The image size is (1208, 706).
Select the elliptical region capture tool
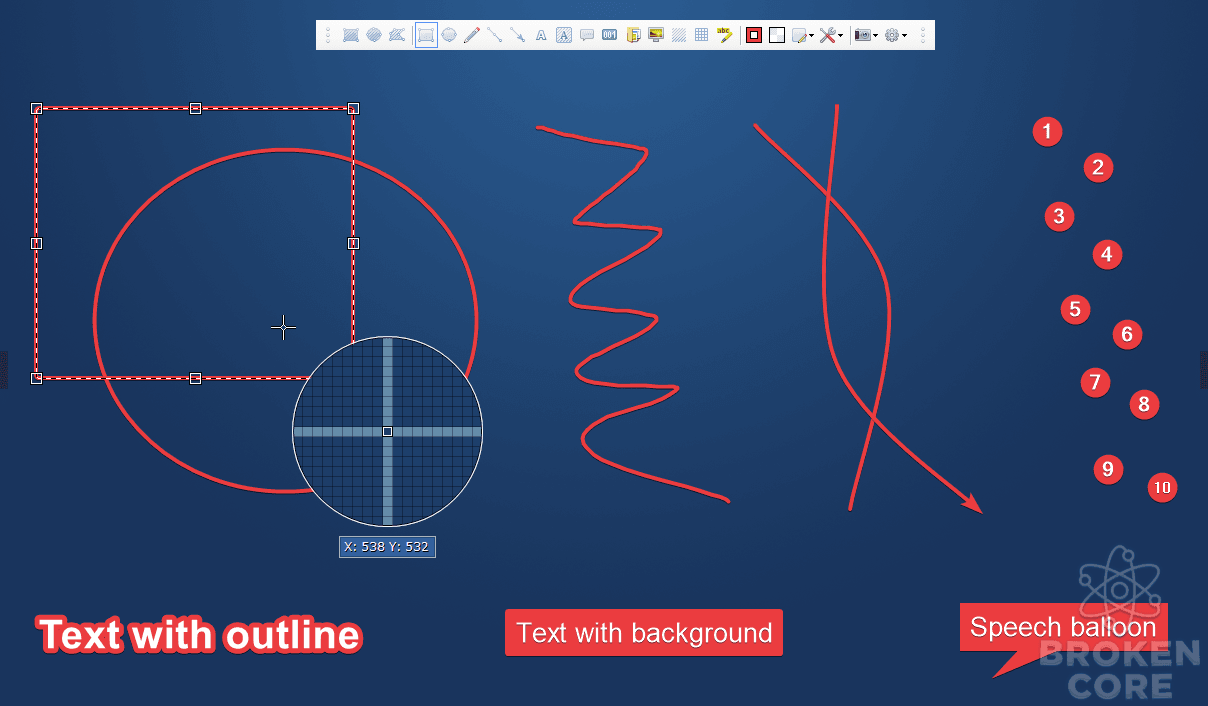tap(373, 35)
